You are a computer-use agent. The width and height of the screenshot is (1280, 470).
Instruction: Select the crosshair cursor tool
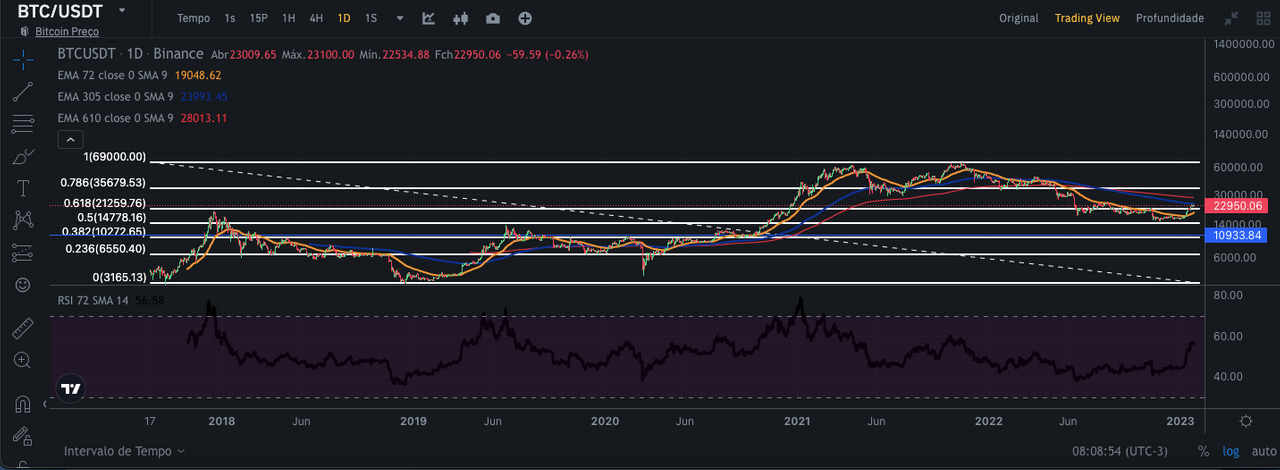pos(22,61)
